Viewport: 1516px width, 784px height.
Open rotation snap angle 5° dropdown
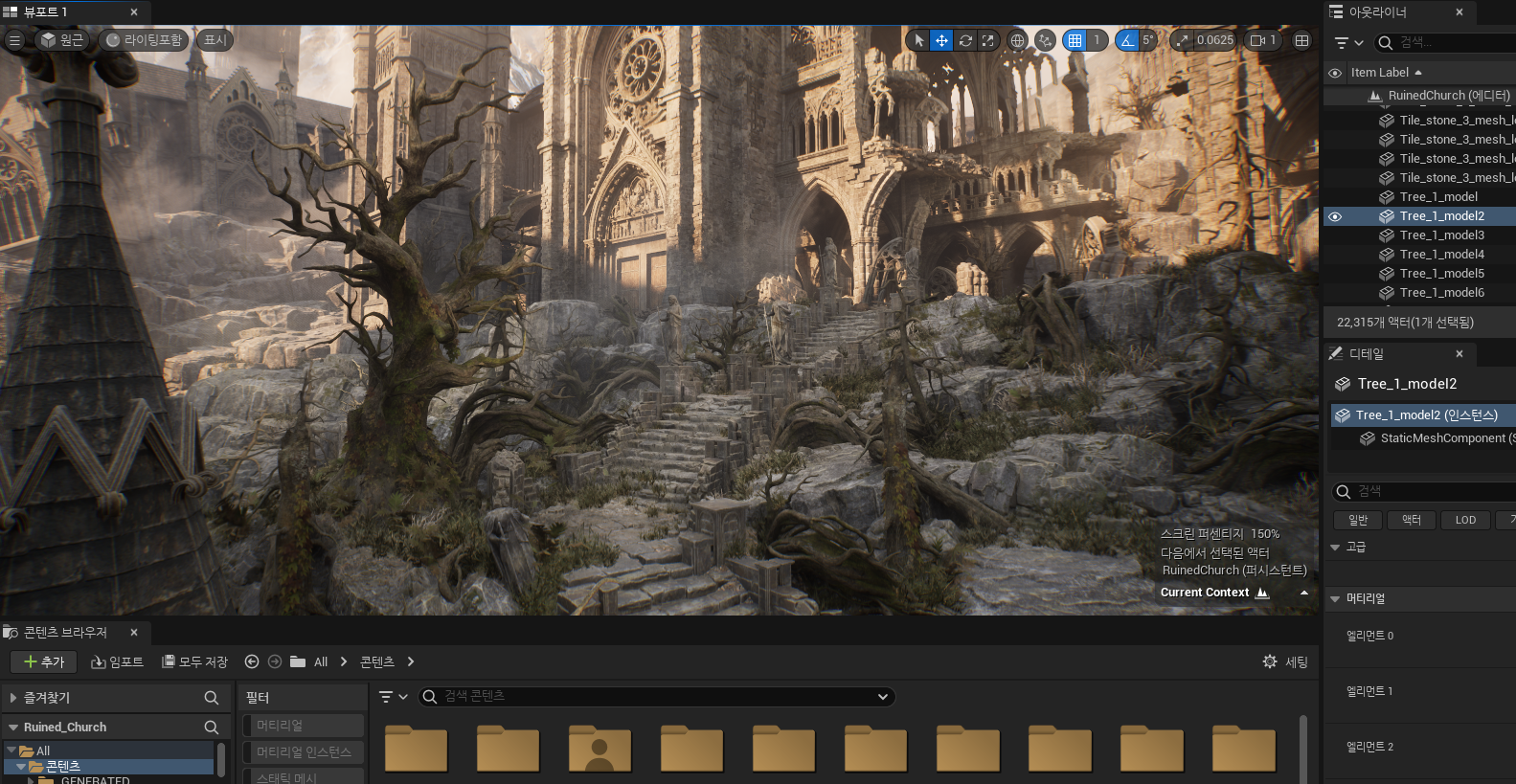click(x=1148, y=40)
